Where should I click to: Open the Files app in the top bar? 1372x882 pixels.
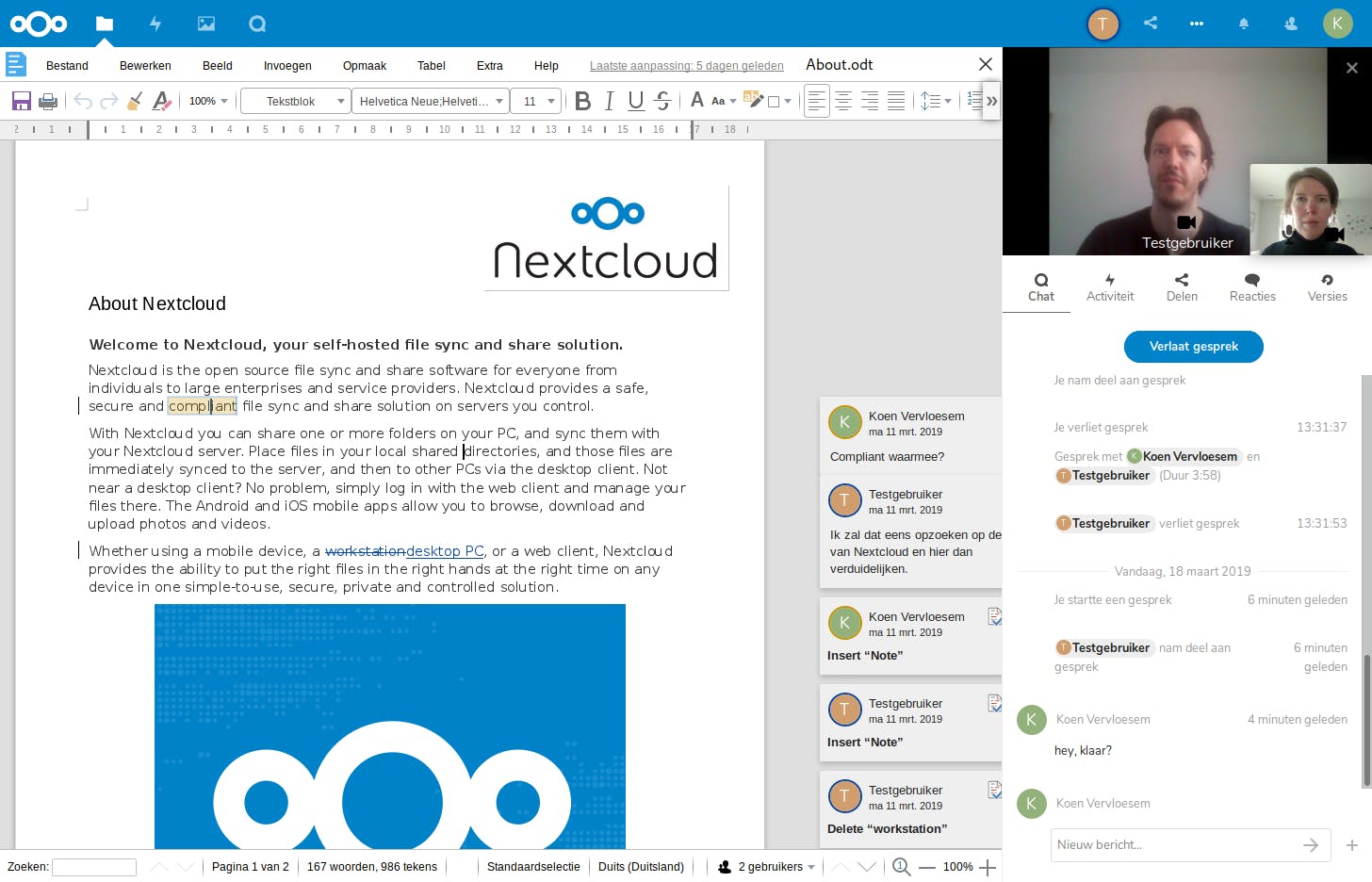coord(105,24)
